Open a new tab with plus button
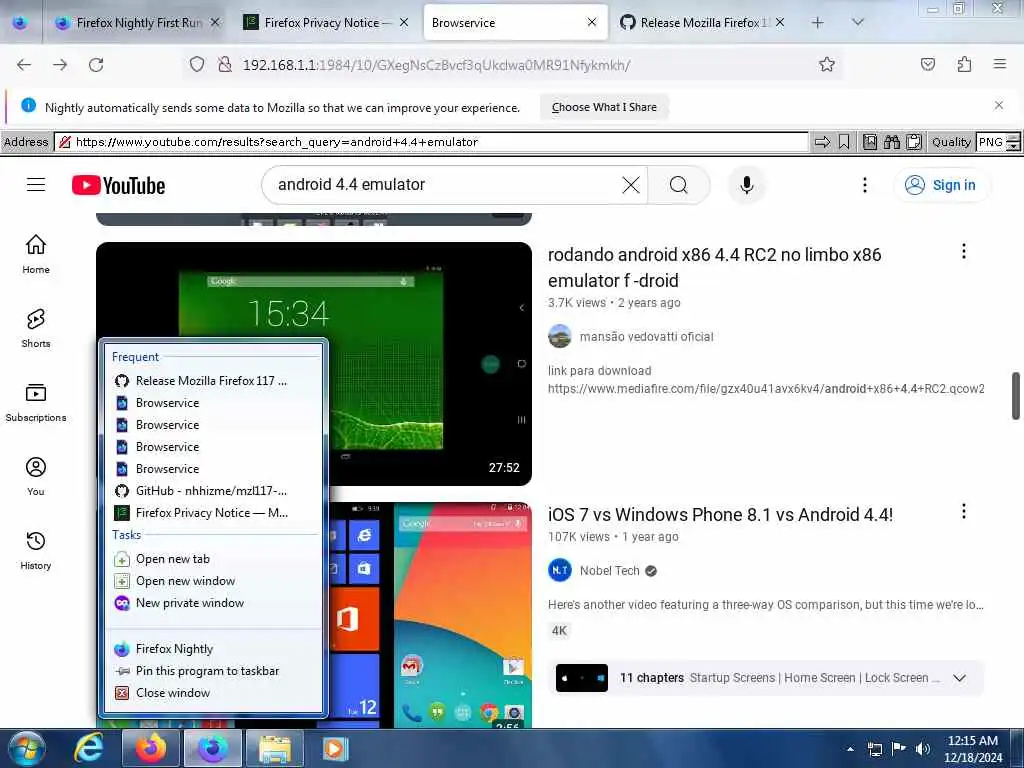Screen dimensions: 1024x768 pyautogui.click(x=818, y=22)
